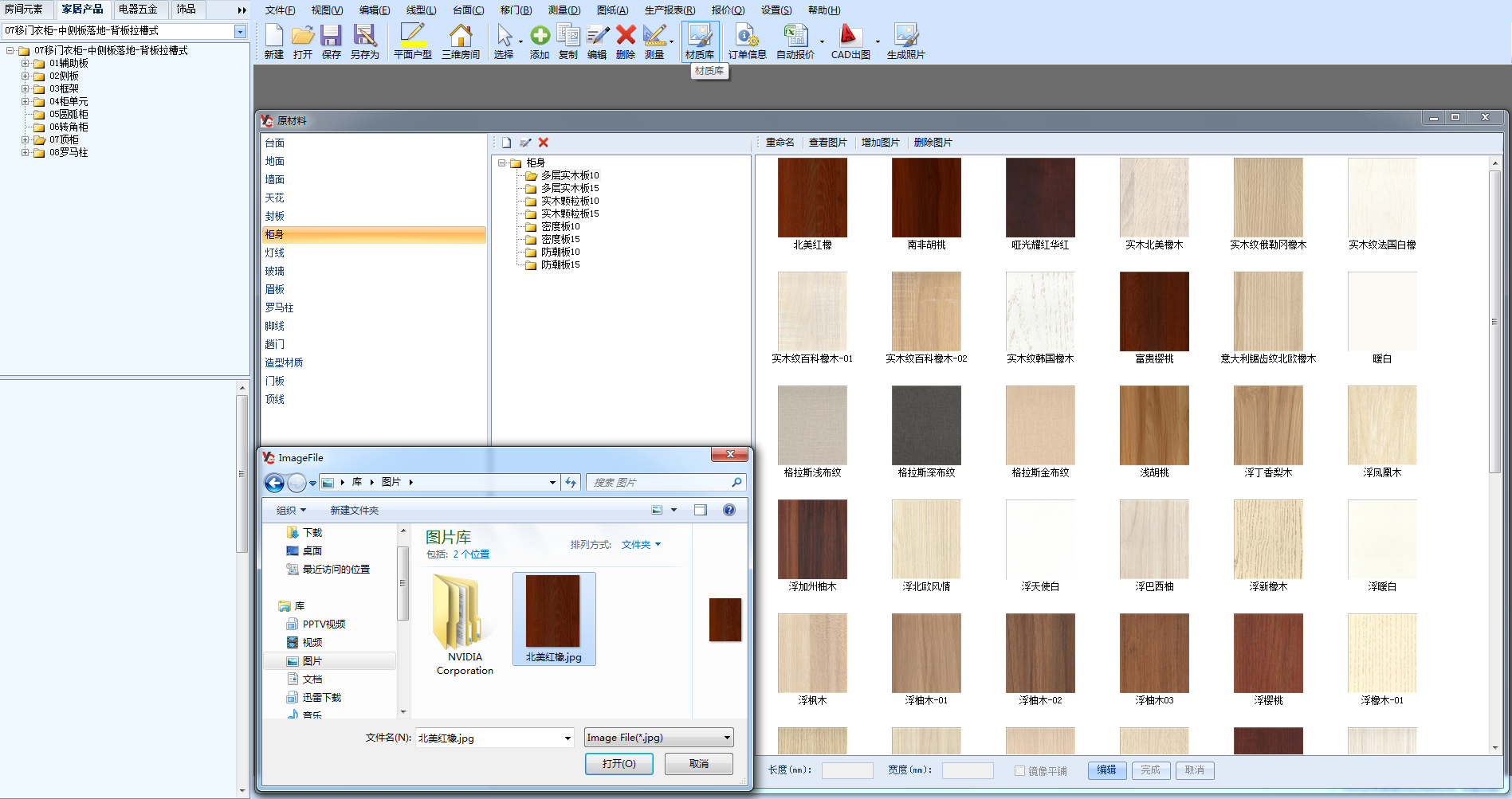Viewport: 1512px width, 799px height.
Task: Open the 组织 dropdown in ImageFile
Action: coord(291,510)
